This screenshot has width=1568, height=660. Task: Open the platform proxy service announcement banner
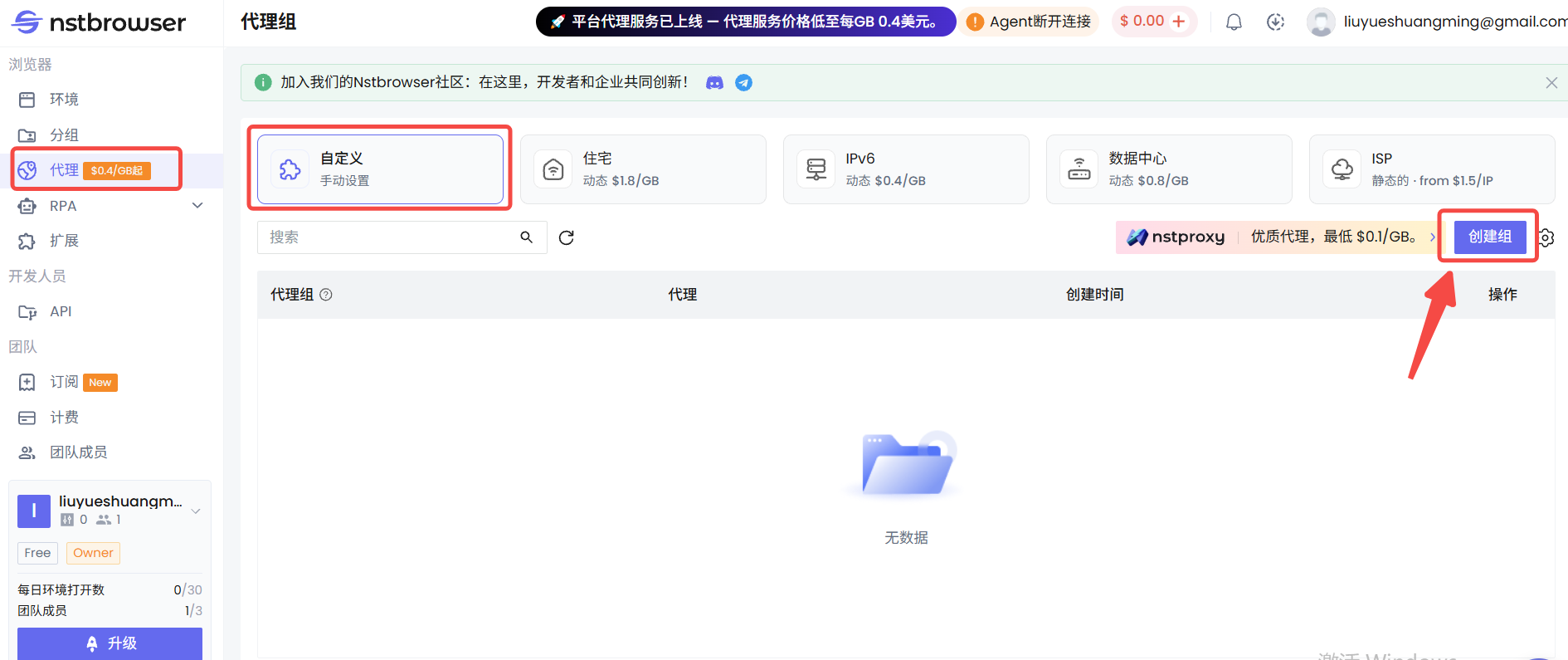tap(746, 22)
